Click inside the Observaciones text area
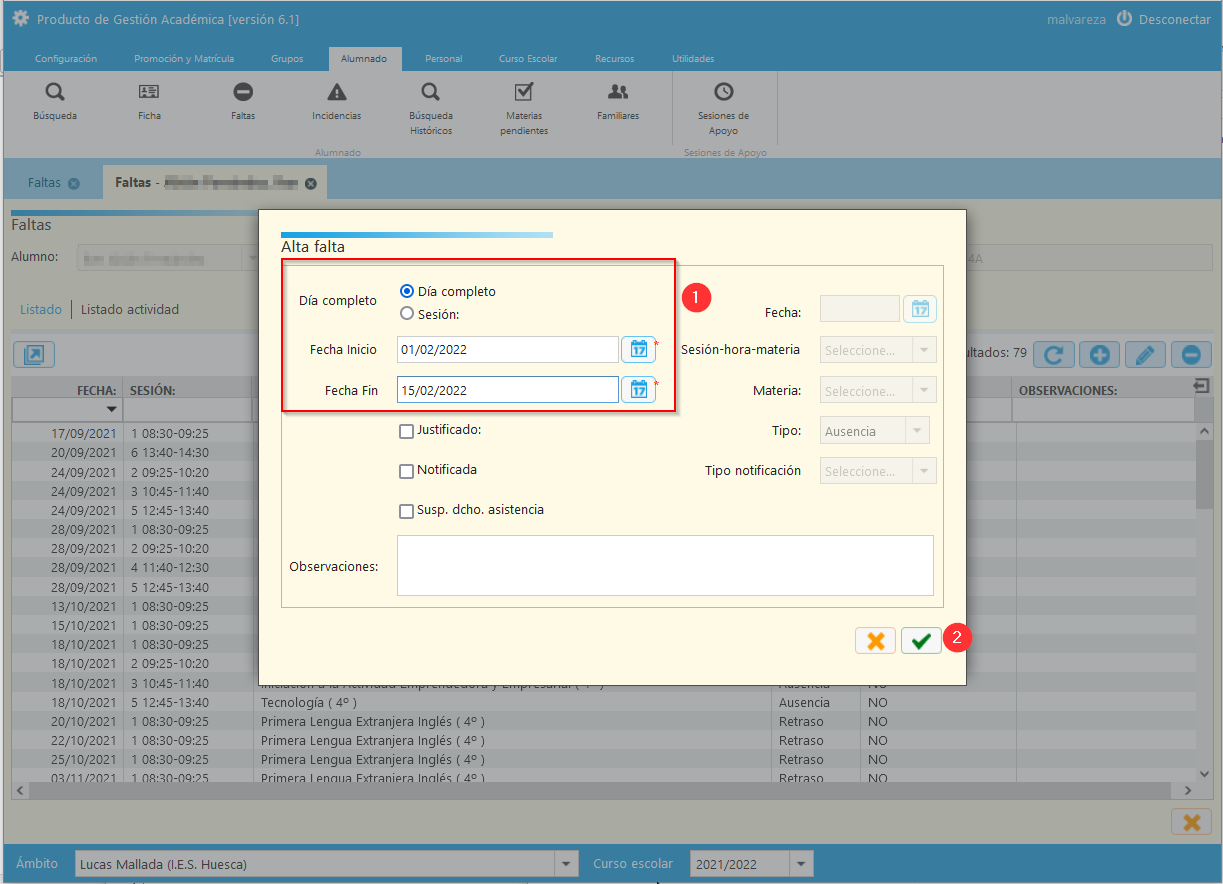This screenshot has width=1223, height=884. pos(665,565)
